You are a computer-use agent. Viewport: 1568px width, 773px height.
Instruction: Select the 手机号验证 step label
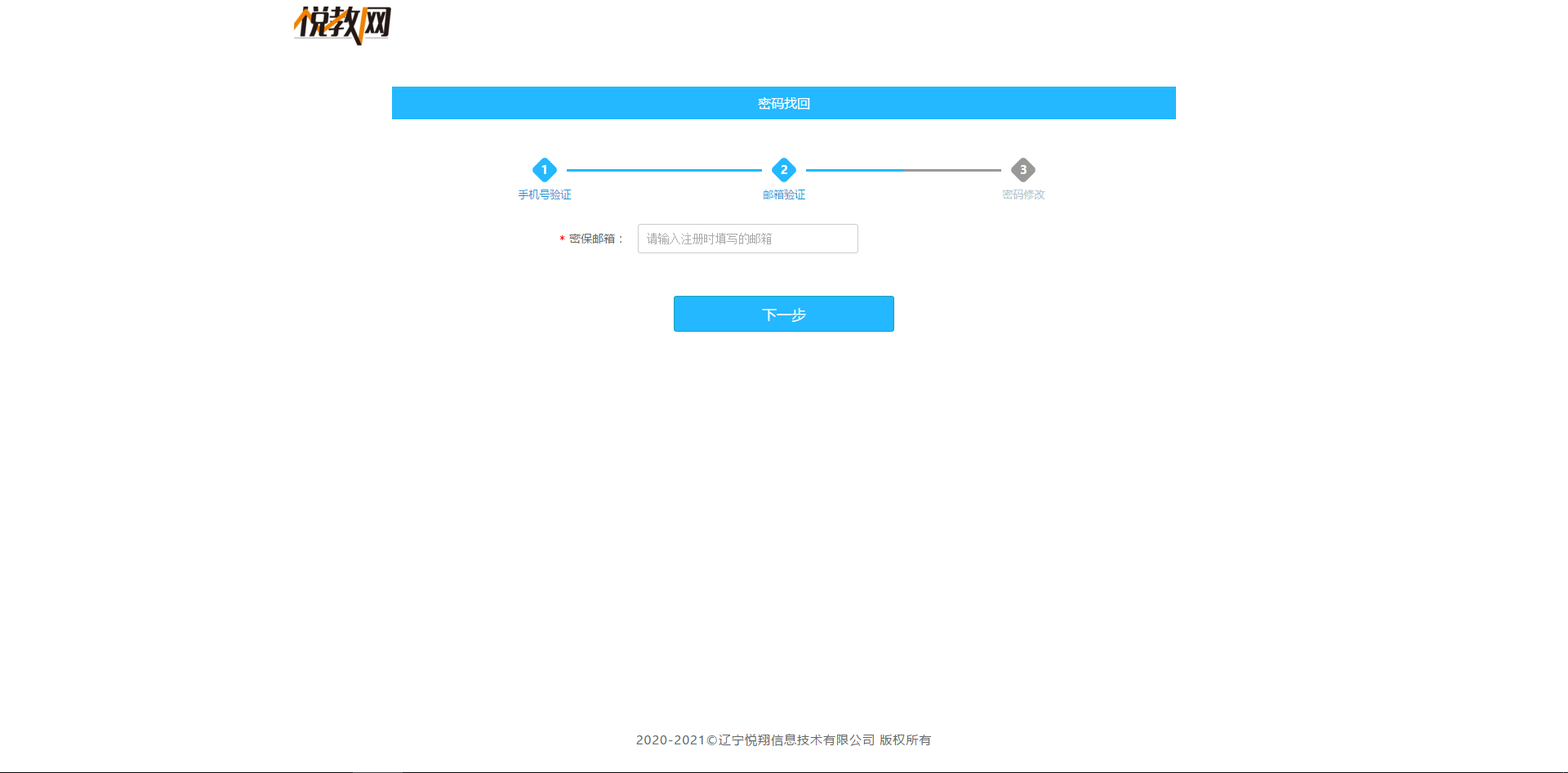pyautogui.click(x=545, y=194)
